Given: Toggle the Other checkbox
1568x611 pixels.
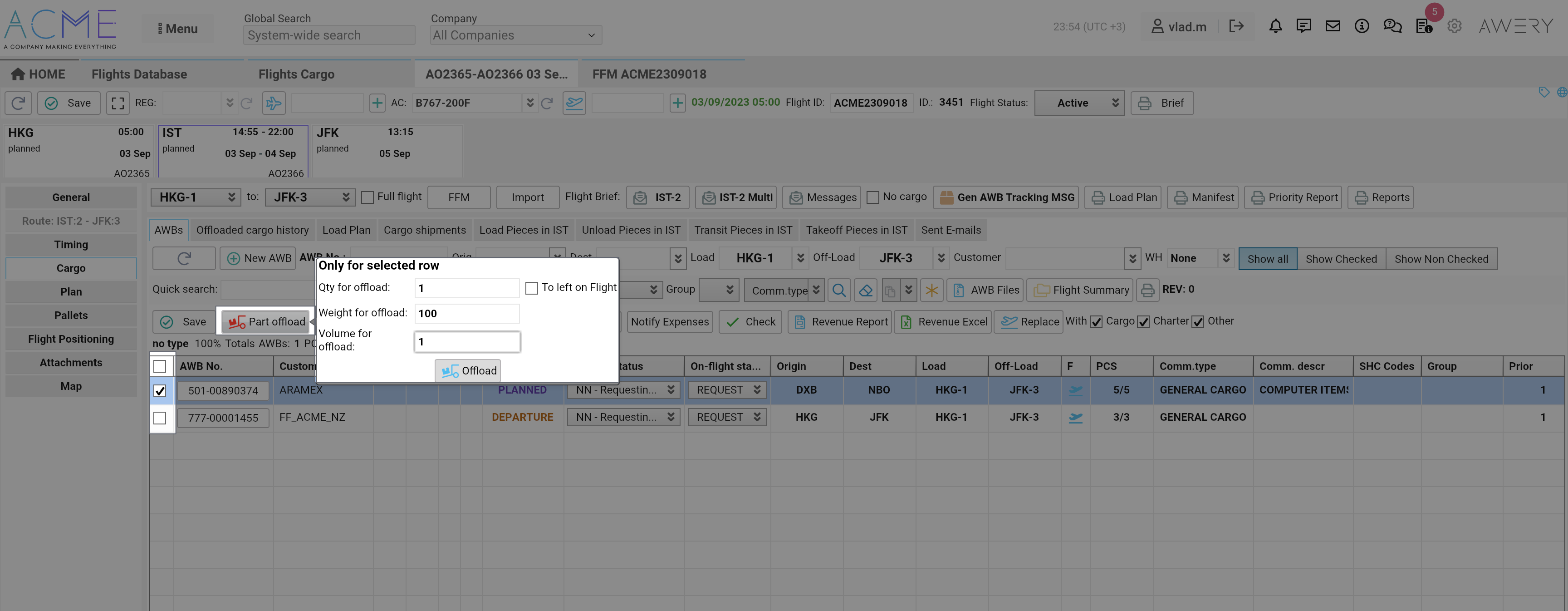Looking at the screenshot, I should point(1198,322).
